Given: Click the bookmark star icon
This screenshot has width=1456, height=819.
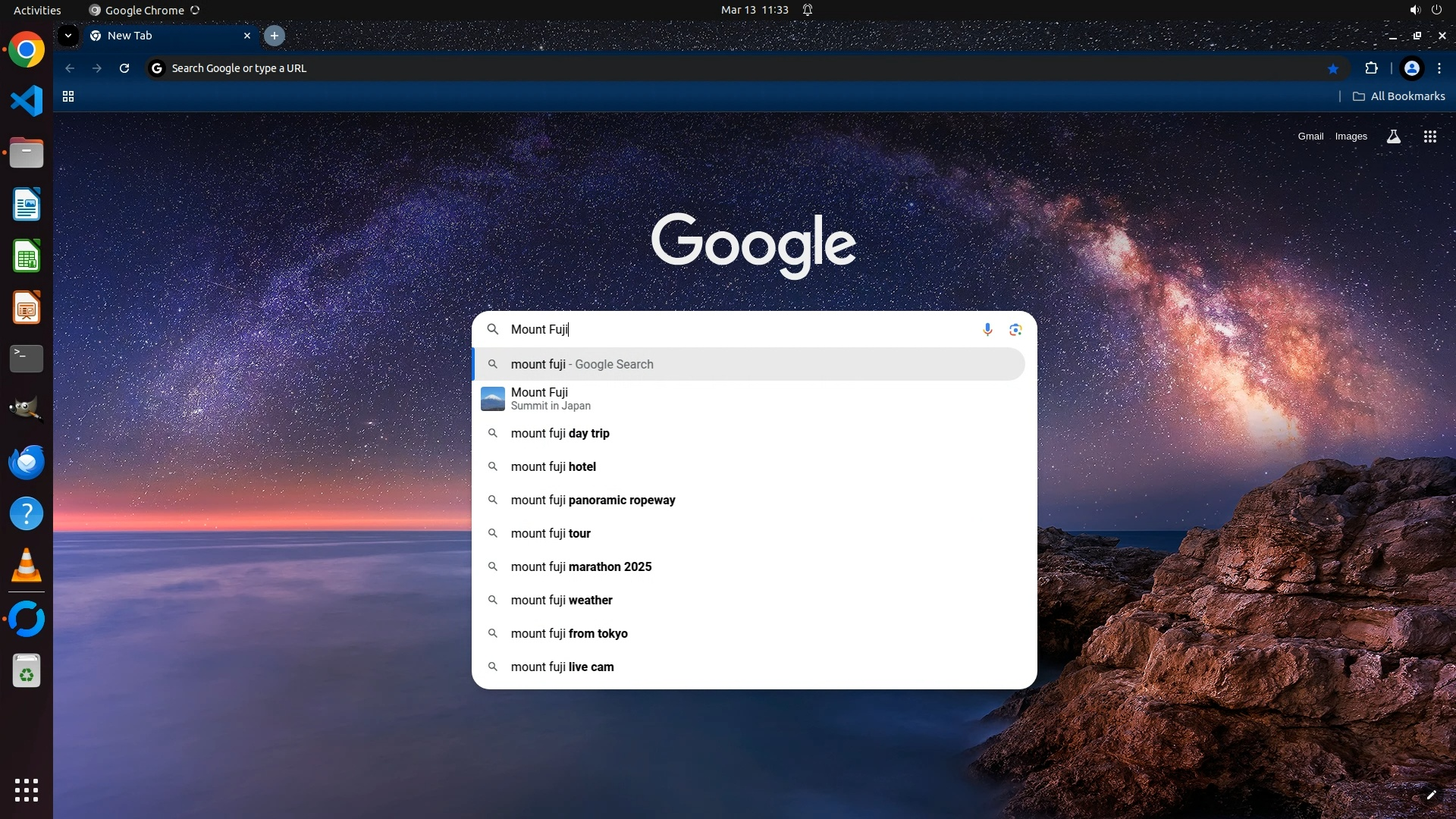Looking at the screenshot, I should 1333,68.
